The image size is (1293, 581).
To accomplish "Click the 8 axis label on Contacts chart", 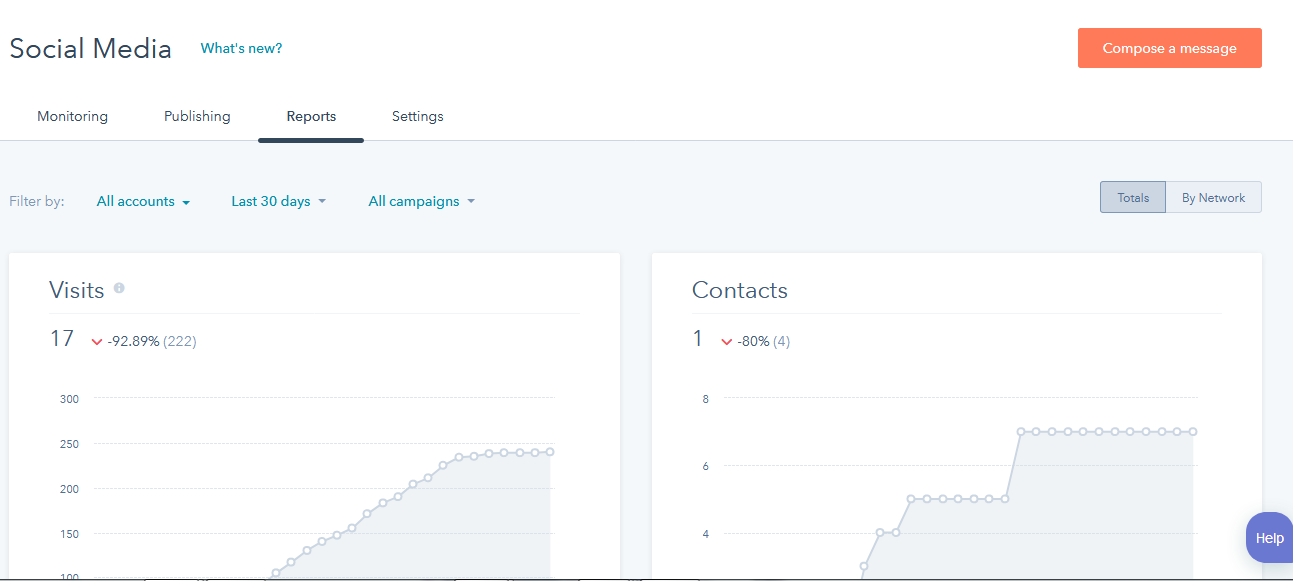I will pyautogui.click(x=706, y=398).
